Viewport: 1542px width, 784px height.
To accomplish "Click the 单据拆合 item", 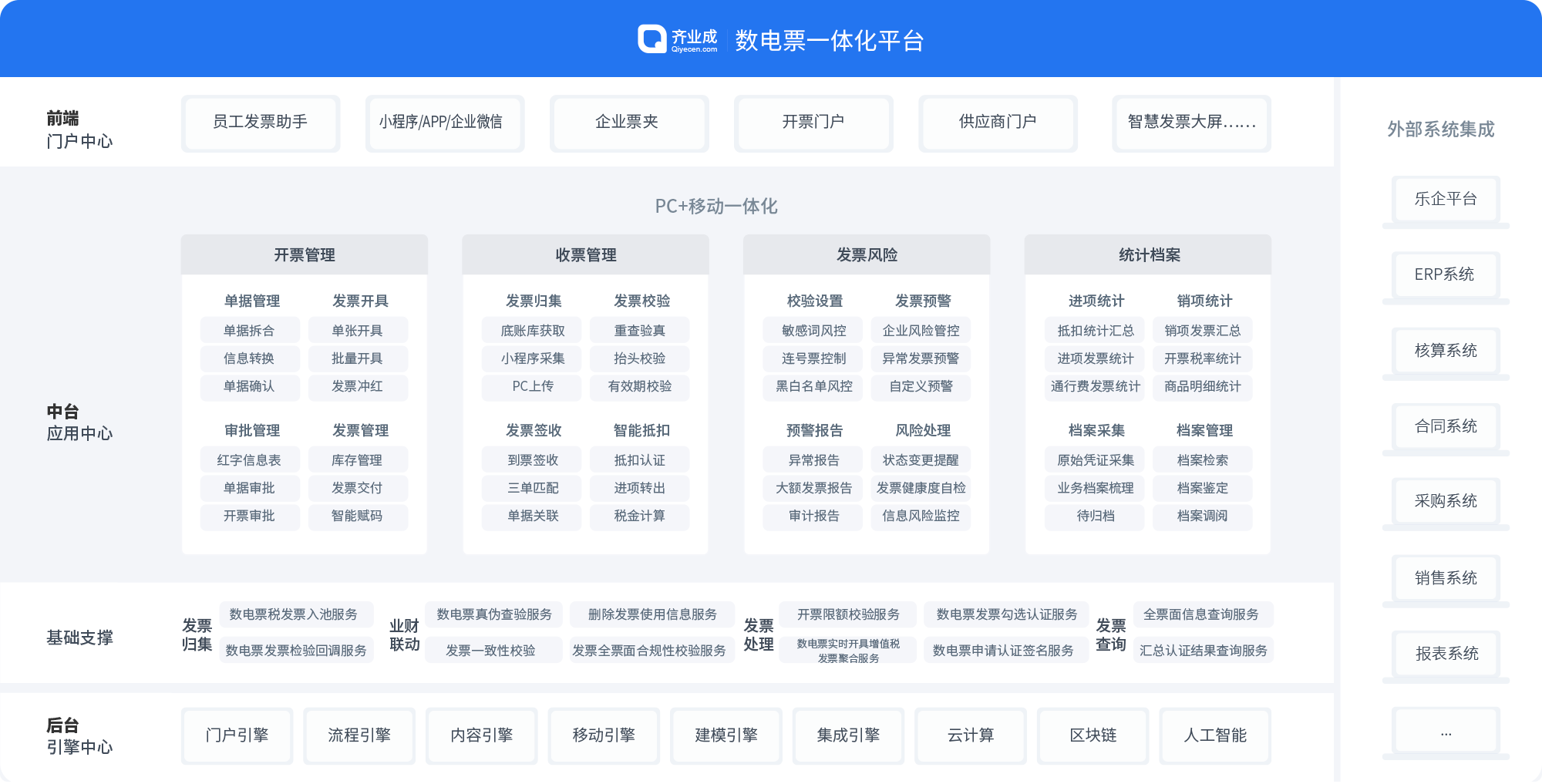I will (x=249, y=331).
